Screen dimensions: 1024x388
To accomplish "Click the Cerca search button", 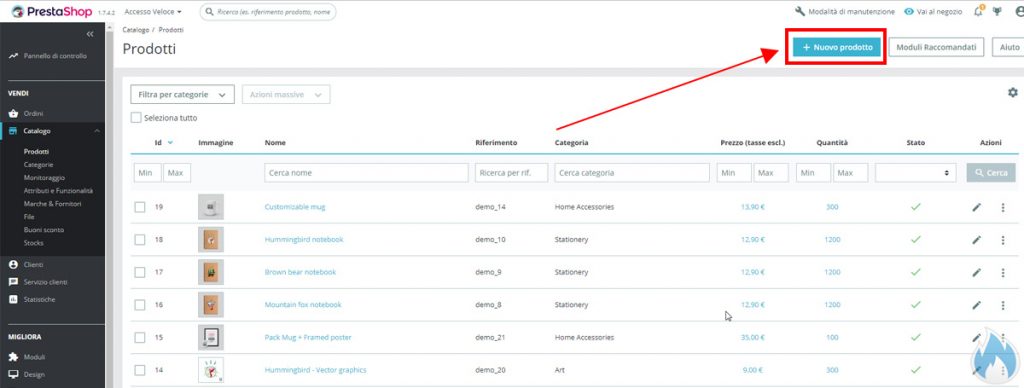I will (x=991, y=172).
